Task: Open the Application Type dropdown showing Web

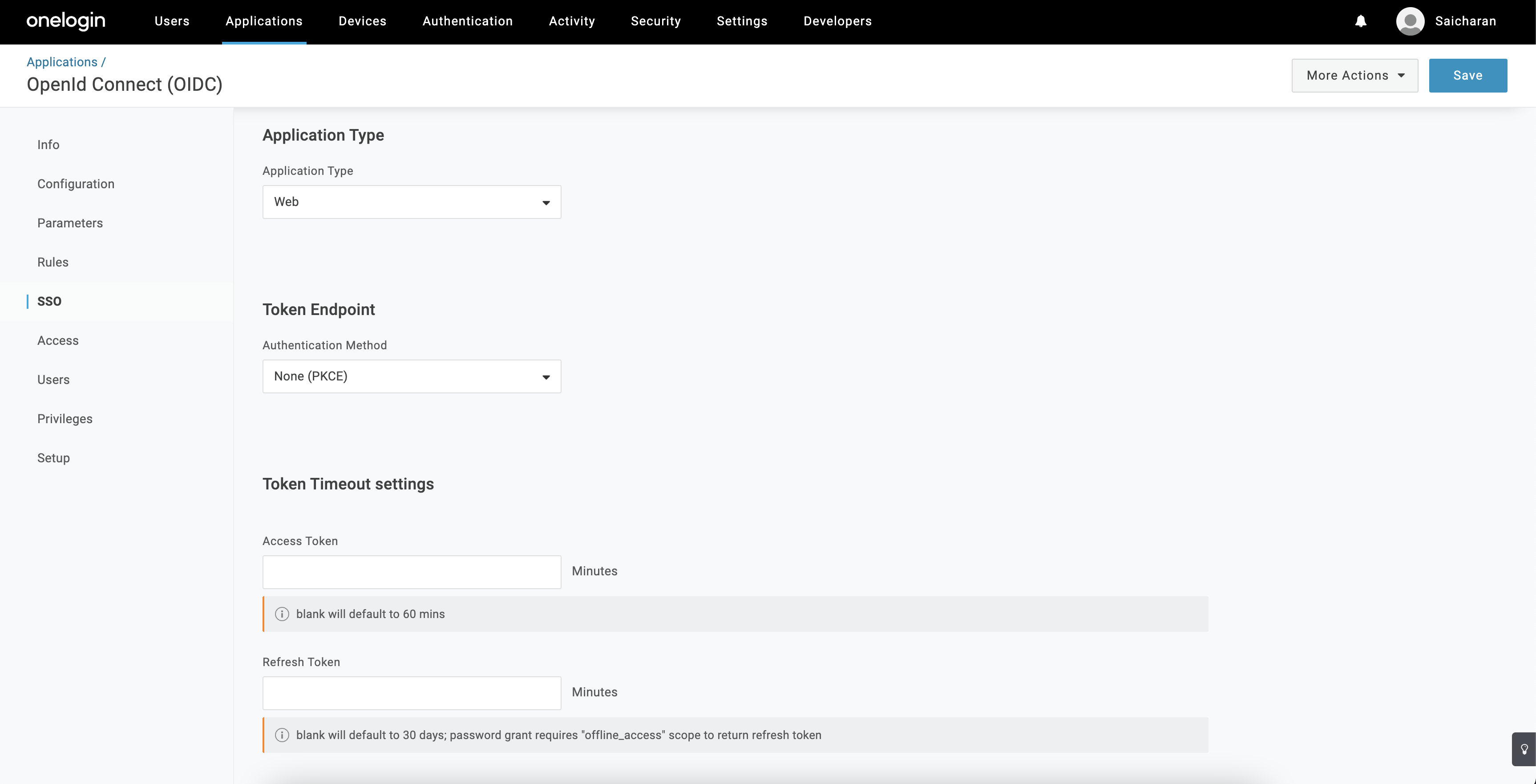Action: [412, 202]
